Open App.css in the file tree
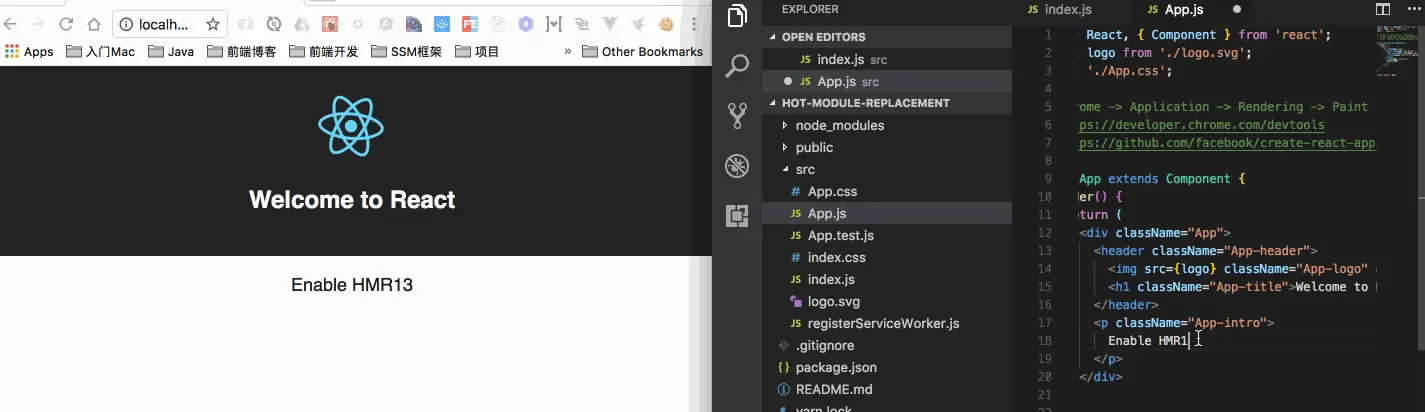This screenshot has height=412, width=1425. (887, 191)
